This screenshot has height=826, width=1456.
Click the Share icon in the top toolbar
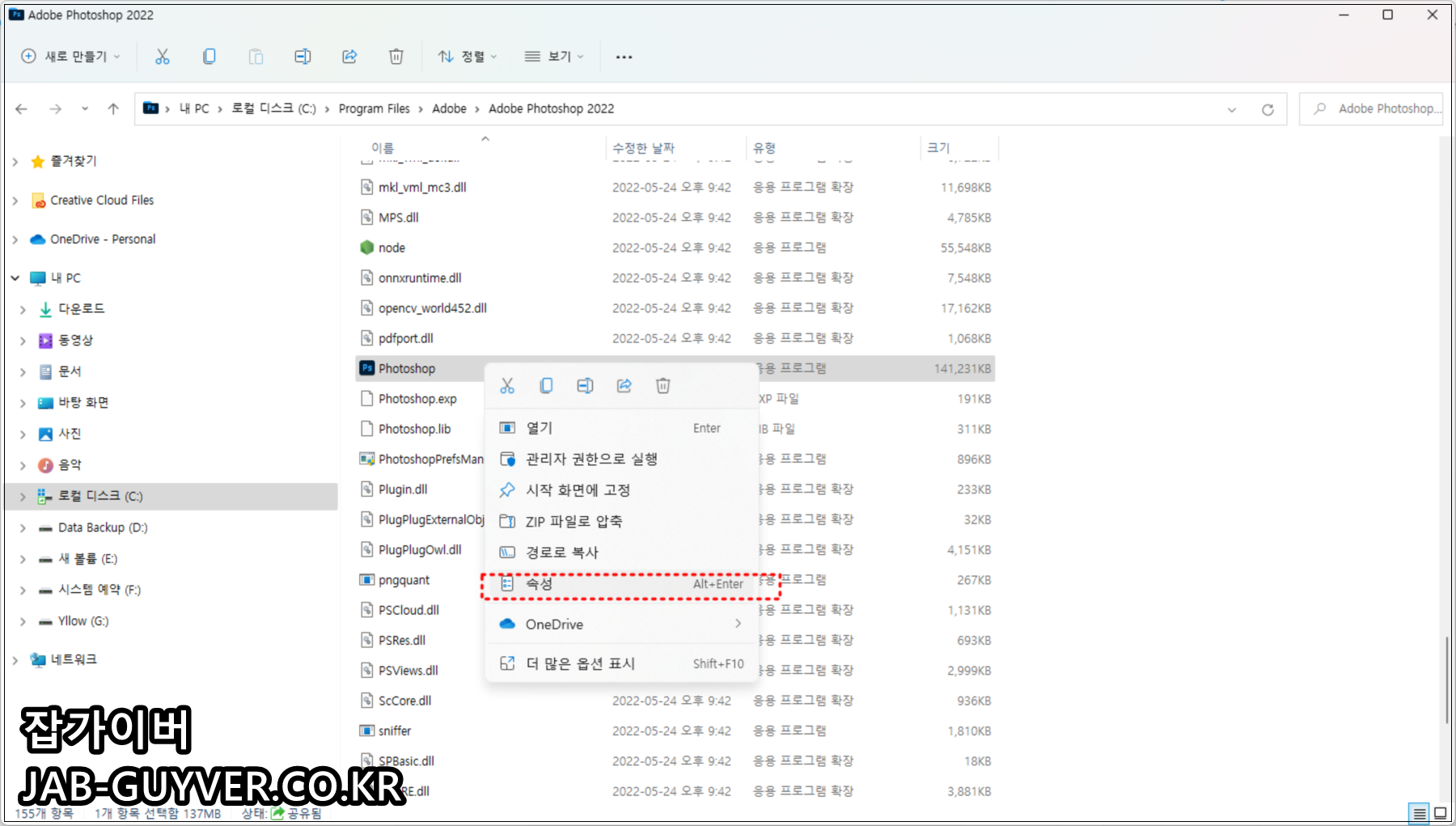click(x=349, y=57)
